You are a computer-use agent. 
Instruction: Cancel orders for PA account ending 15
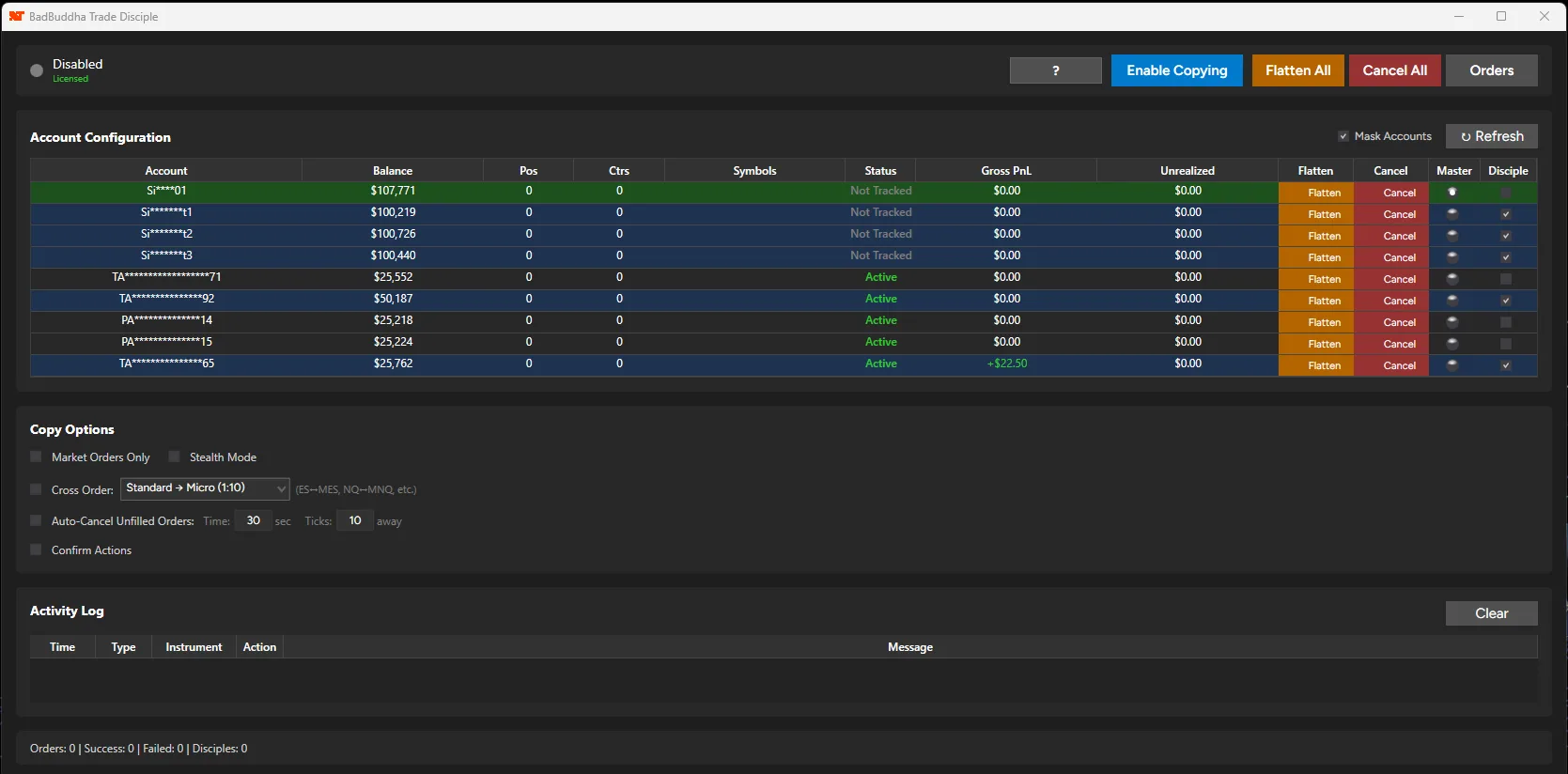(1391, 344)
